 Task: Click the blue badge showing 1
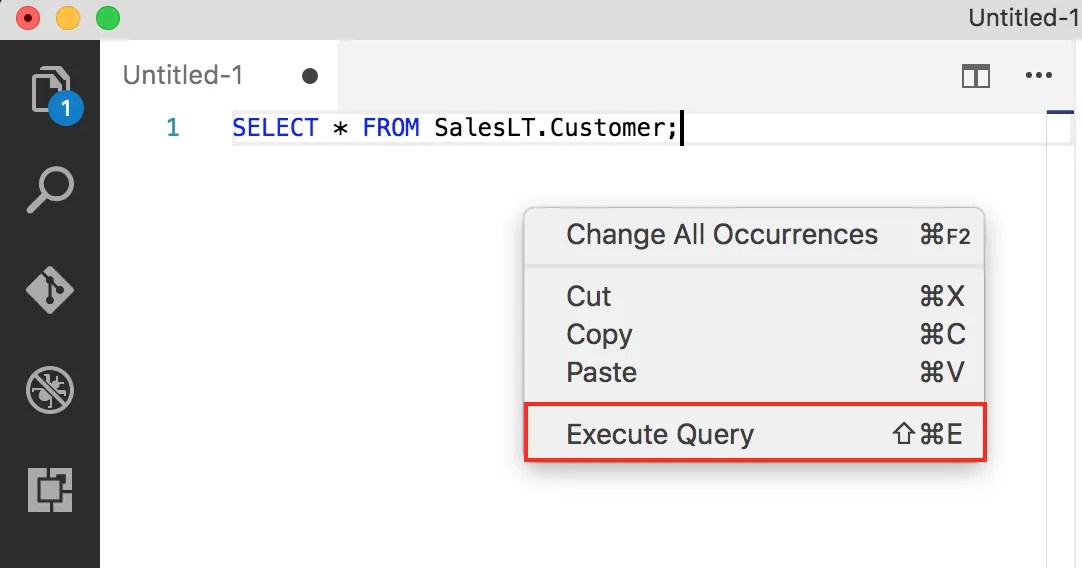[x=66, y=108]
